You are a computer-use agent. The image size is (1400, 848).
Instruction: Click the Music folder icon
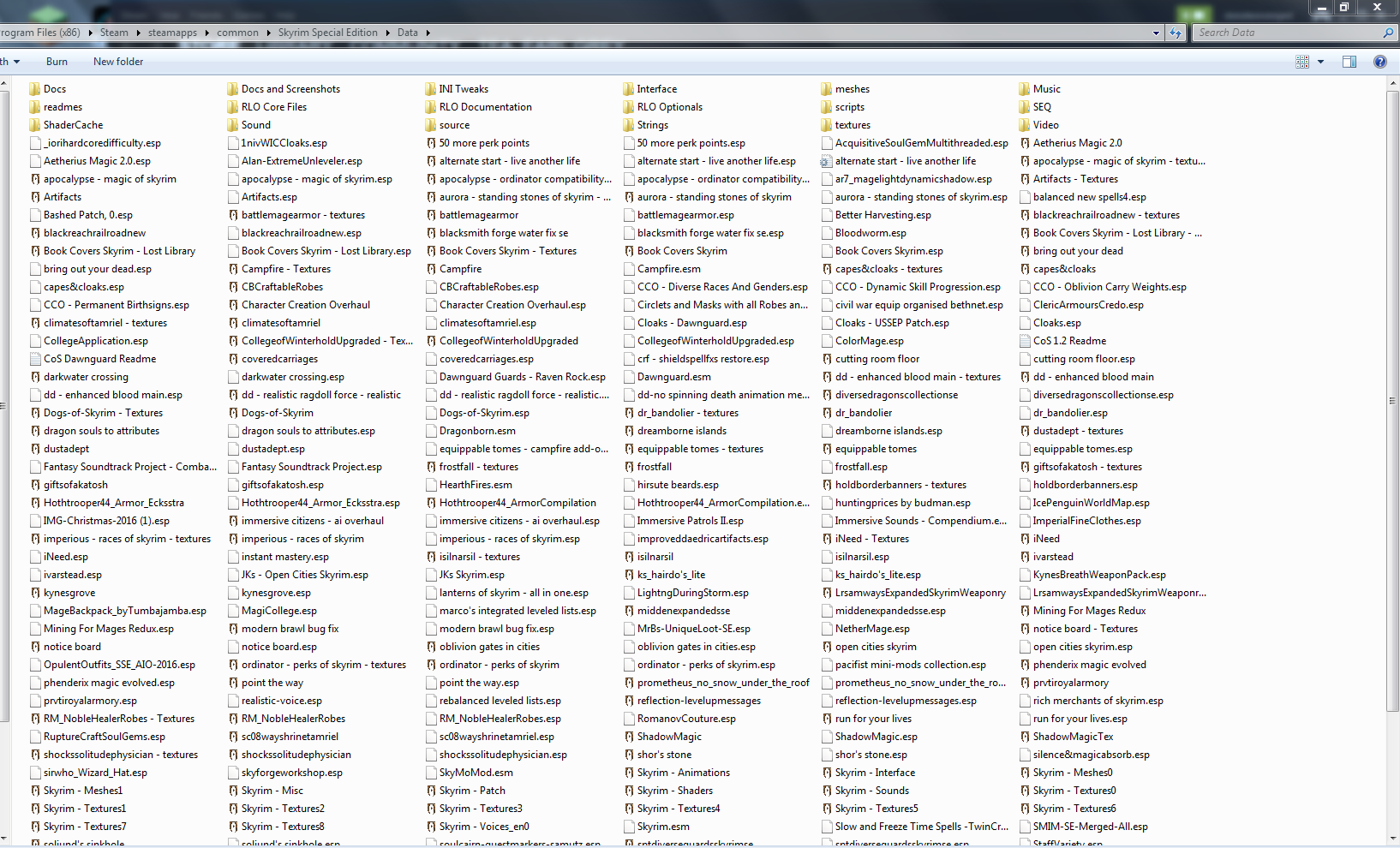click(1025, 89)
